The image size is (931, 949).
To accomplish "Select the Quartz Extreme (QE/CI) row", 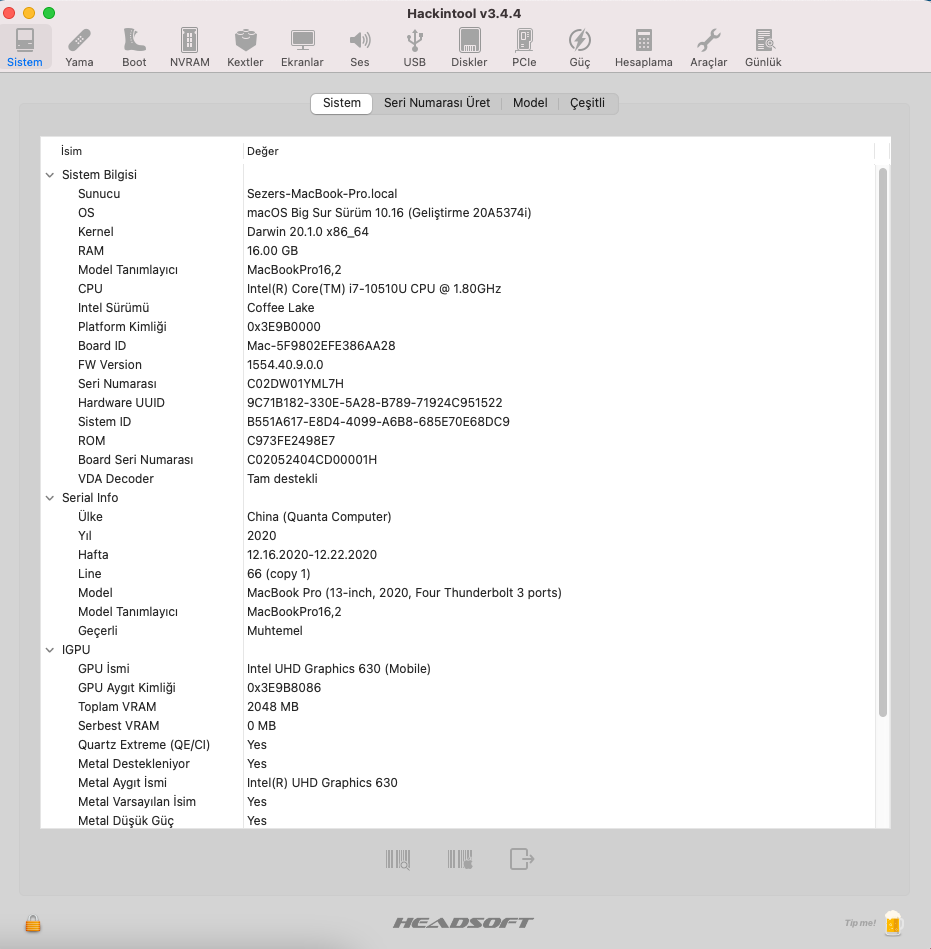I will coord(458,745).
